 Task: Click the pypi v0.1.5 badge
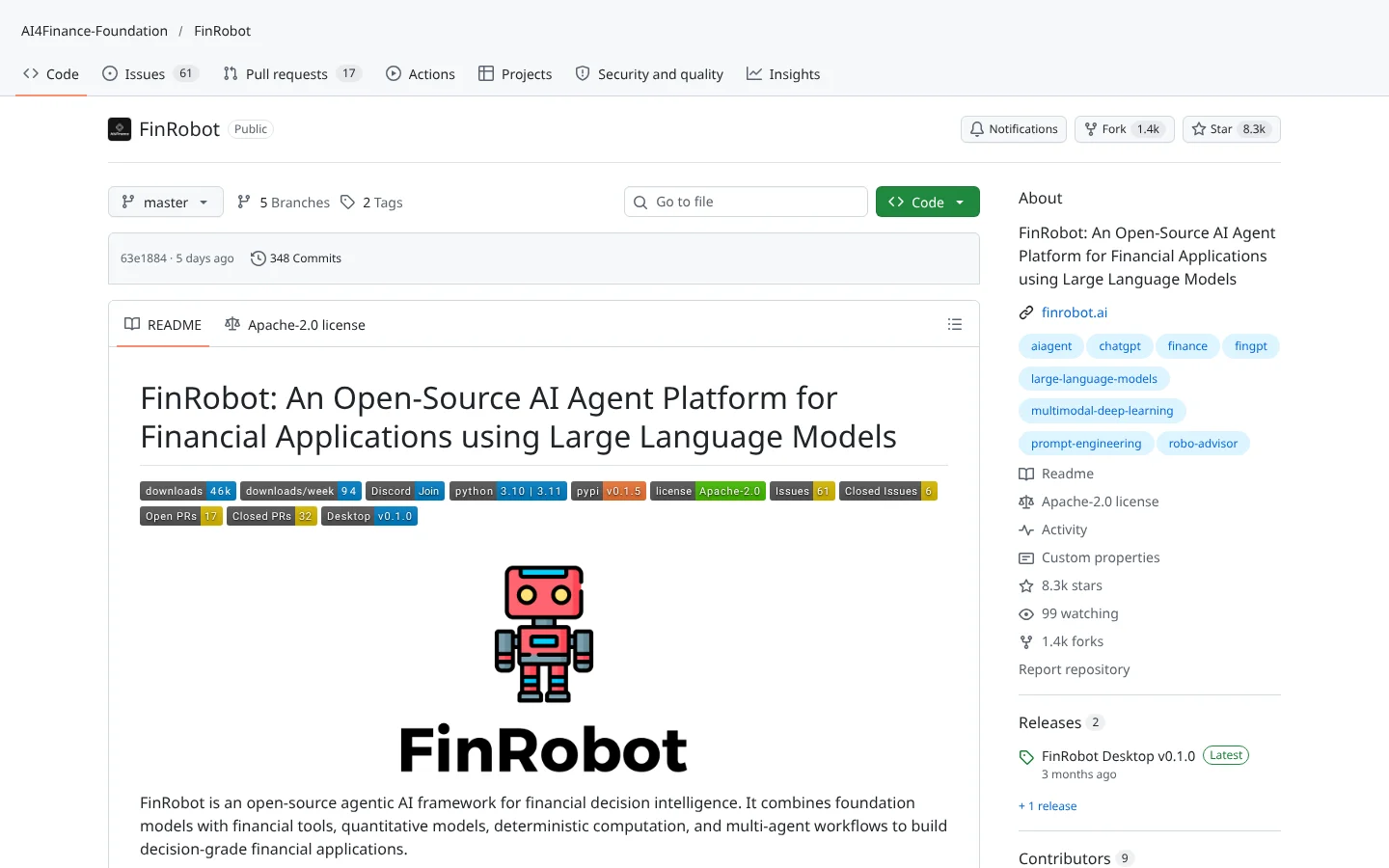[x=609, y=491]
